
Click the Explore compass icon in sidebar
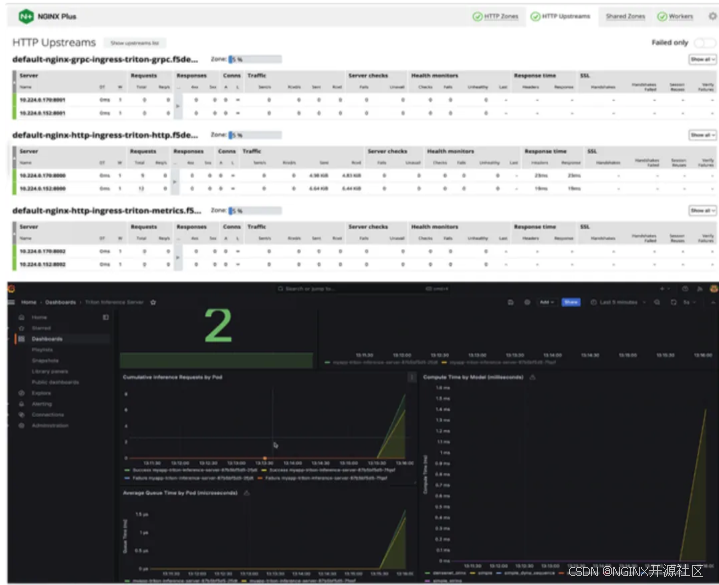coord(21,393)
